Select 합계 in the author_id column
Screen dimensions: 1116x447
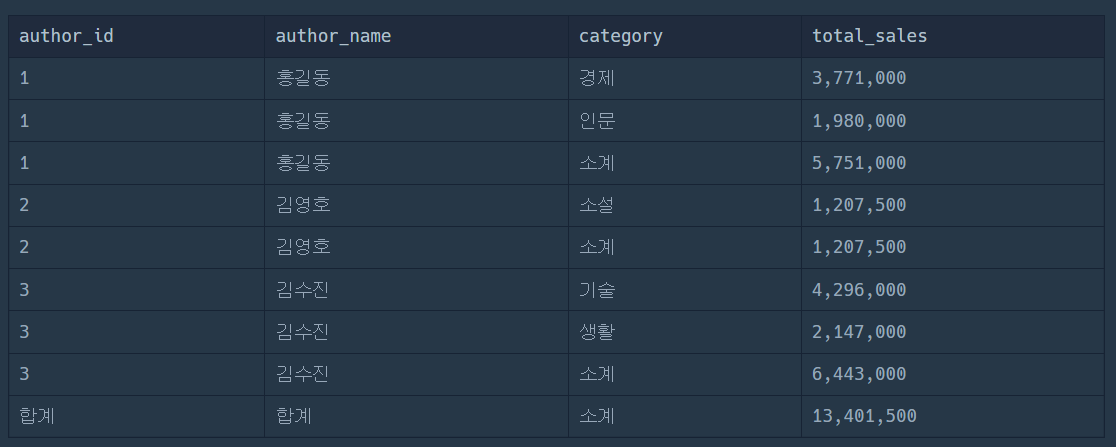coord(37,416)
